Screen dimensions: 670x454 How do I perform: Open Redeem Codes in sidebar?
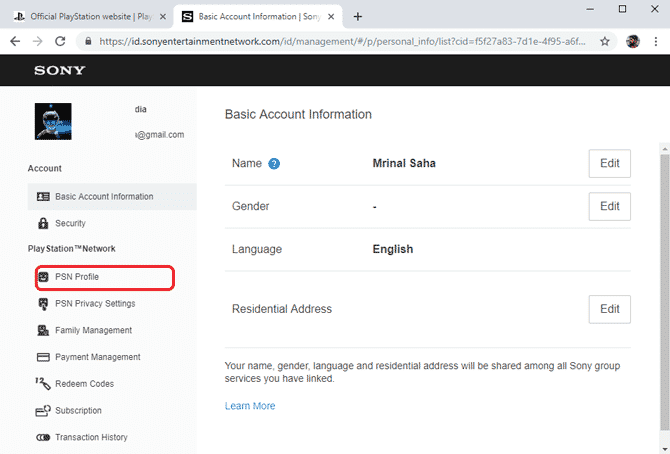coord(112,384)
